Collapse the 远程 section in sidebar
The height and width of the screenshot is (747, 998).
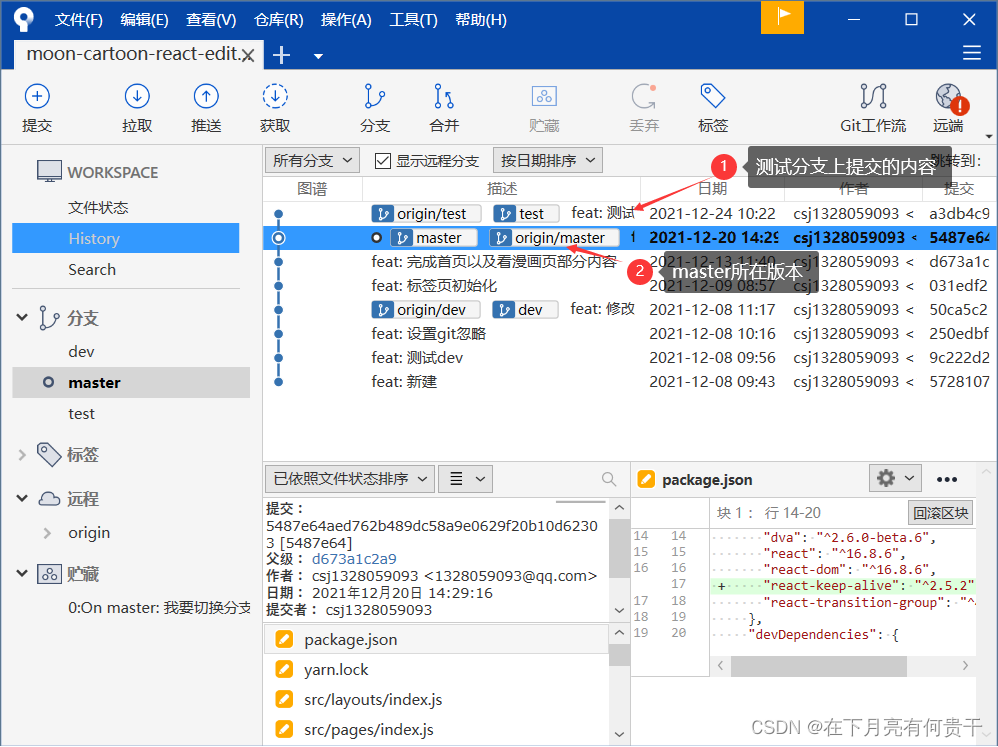[22, 498]
